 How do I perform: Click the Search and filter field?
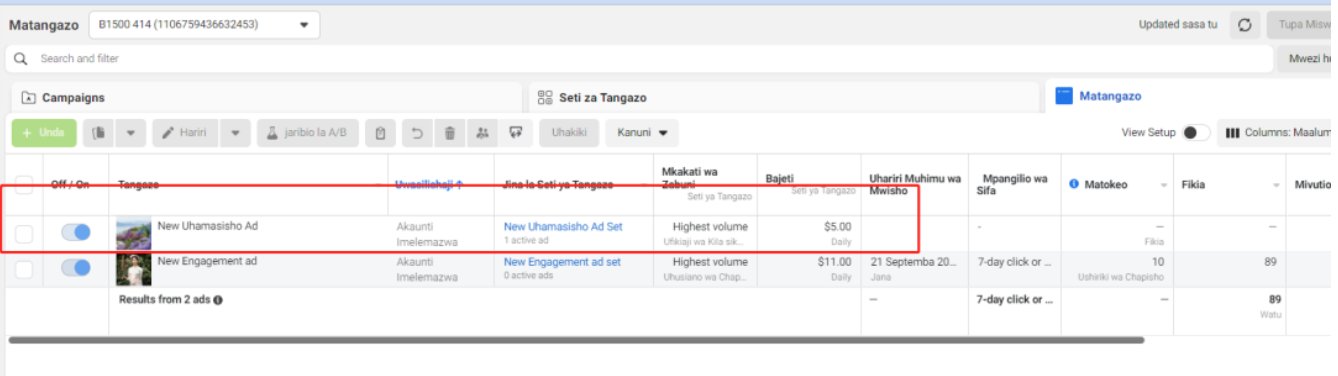click(640, 59)
